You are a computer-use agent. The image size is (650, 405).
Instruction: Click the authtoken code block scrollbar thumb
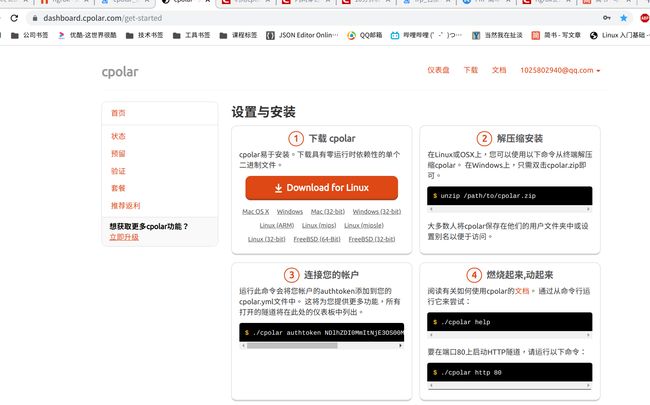292,346
